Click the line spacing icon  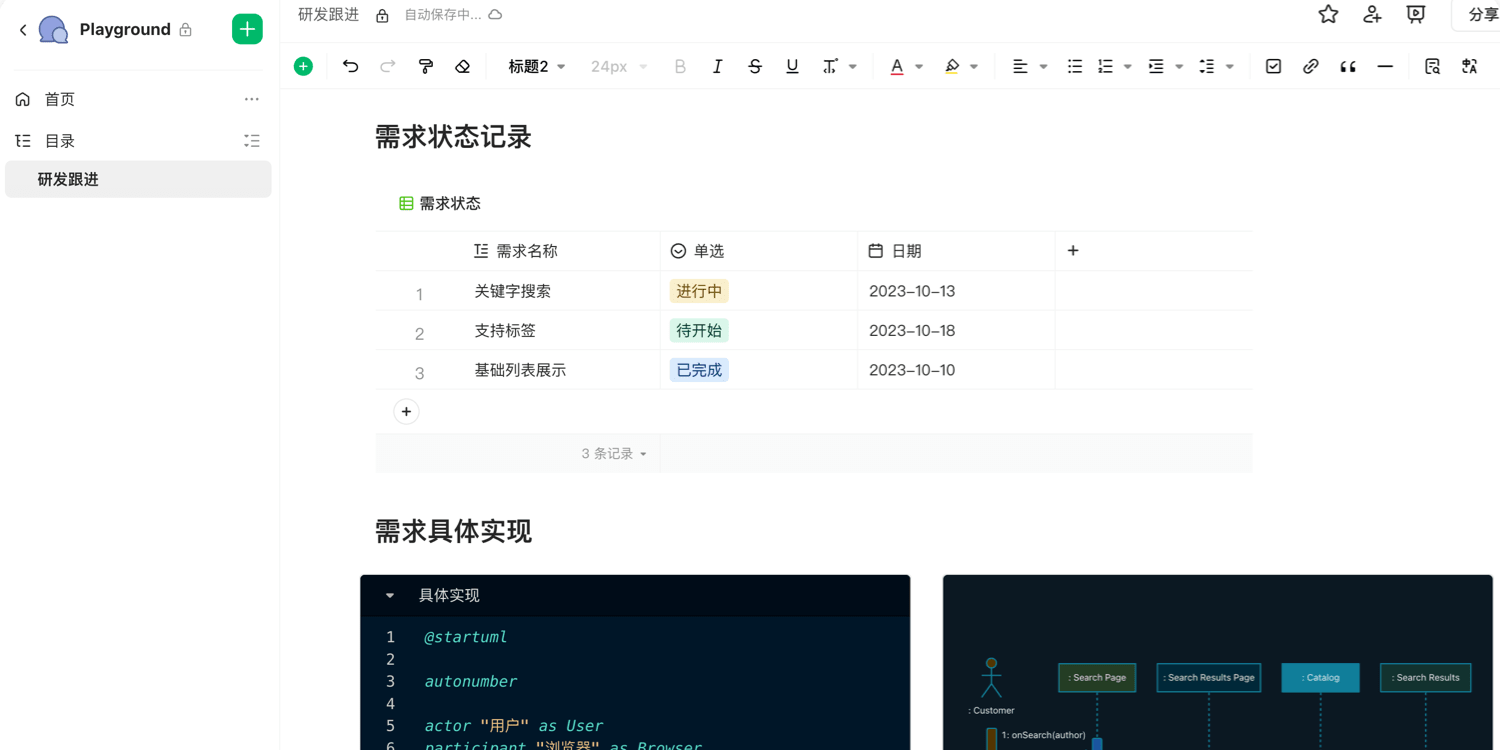[x=1207, y=66]
